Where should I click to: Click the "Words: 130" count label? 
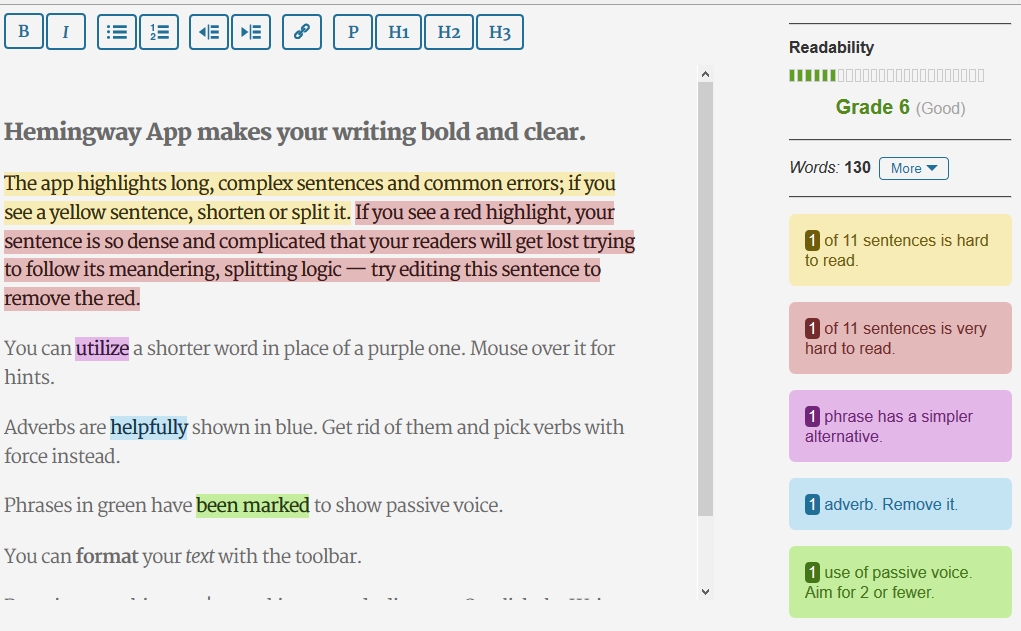pyautogui.click(x=830, y=167)
